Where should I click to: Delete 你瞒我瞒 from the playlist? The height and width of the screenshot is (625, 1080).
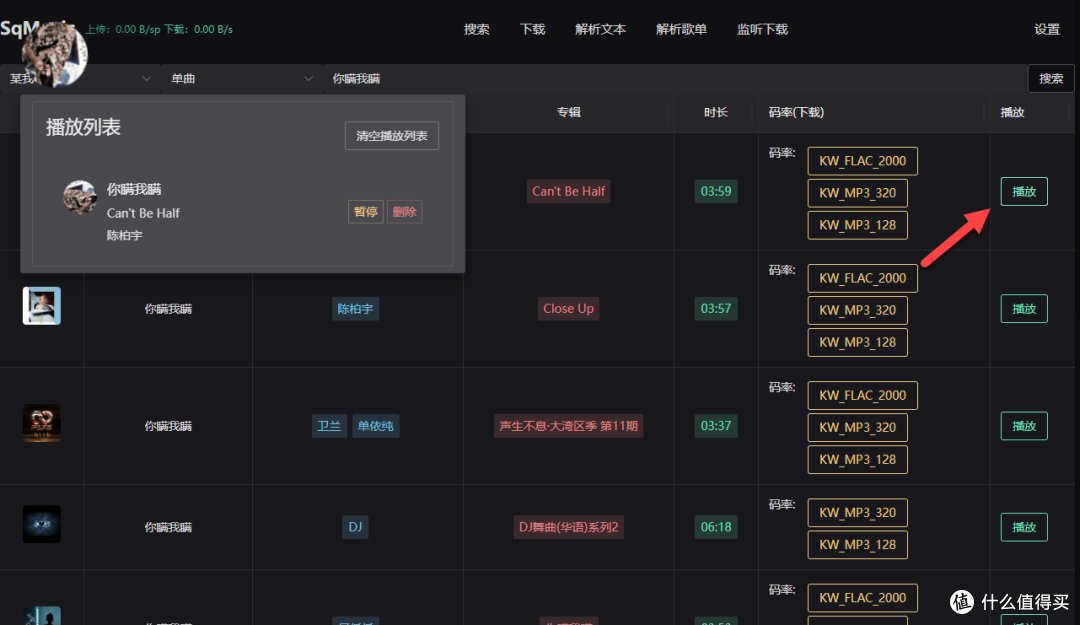(405, 212)
